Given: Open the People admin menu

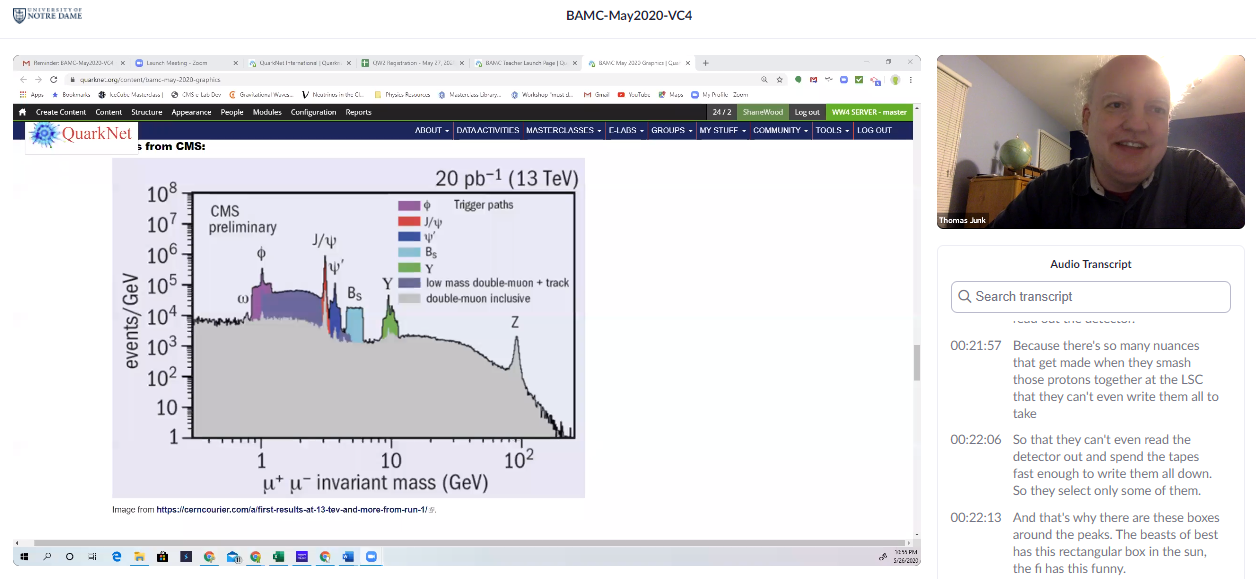Looking at the screenshot, I should click(x=232, y=112).
